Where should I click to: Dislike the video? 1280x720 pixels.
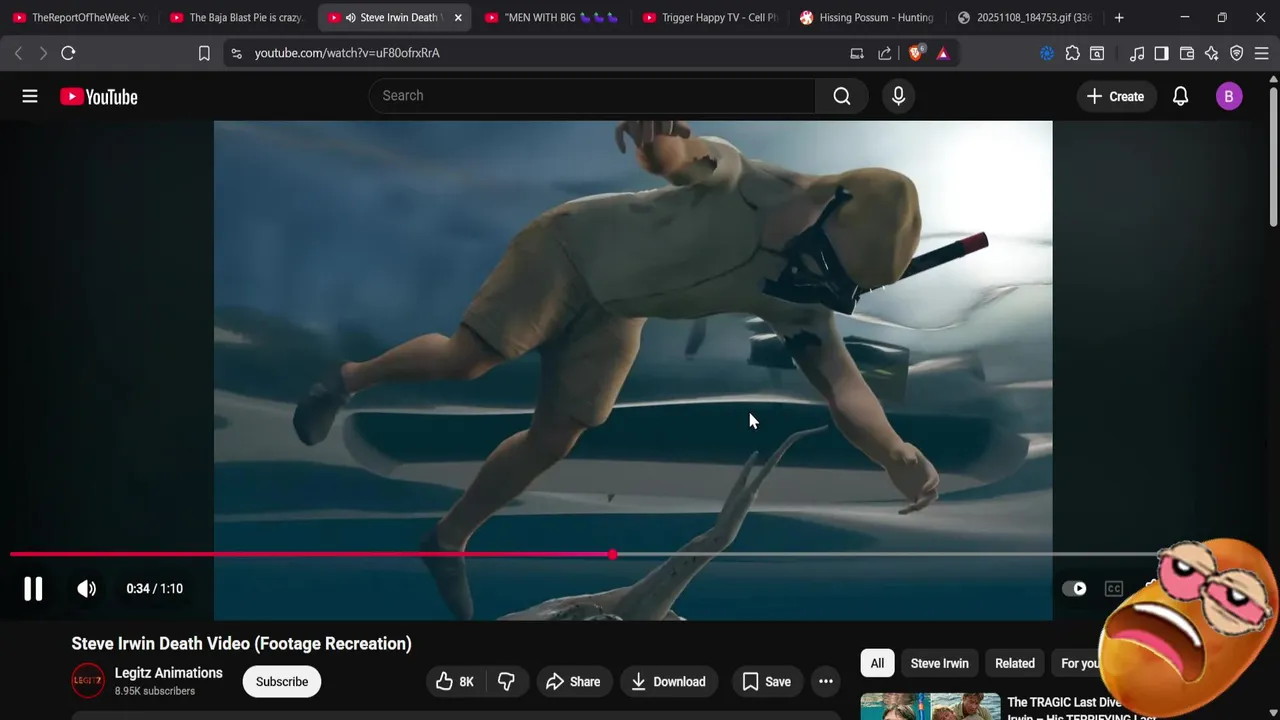click(x=507, y=682)
